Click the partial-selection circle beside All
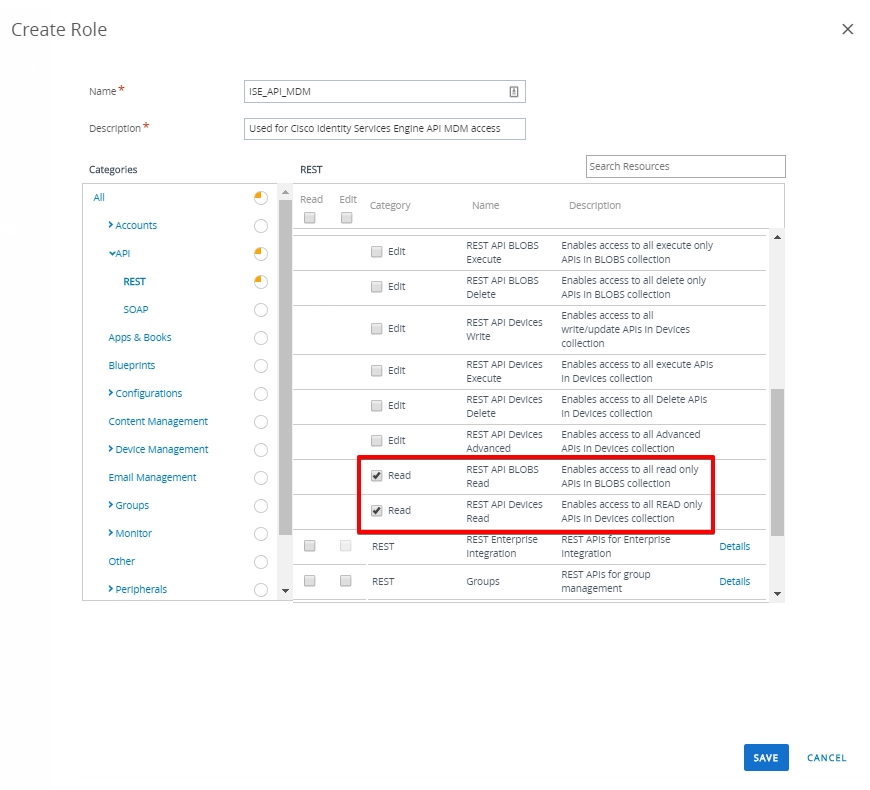Screen dimensions: 870x790 [x=261, y=198]
